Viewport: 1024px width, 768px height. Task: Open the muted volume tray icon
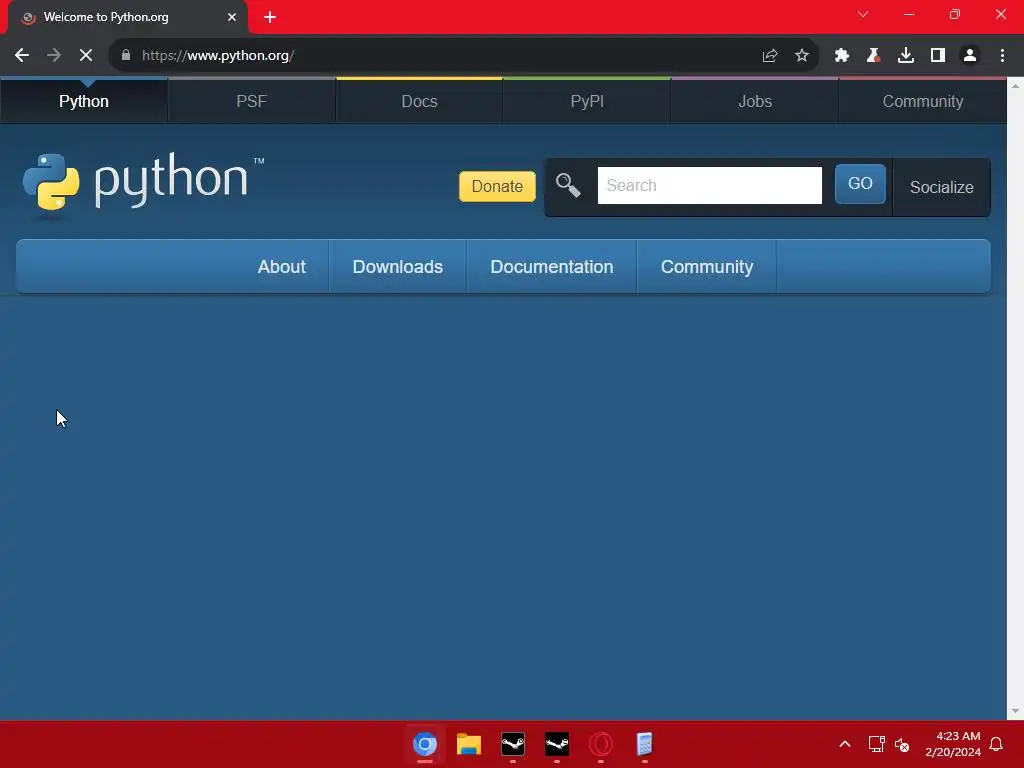coord(902,744)
